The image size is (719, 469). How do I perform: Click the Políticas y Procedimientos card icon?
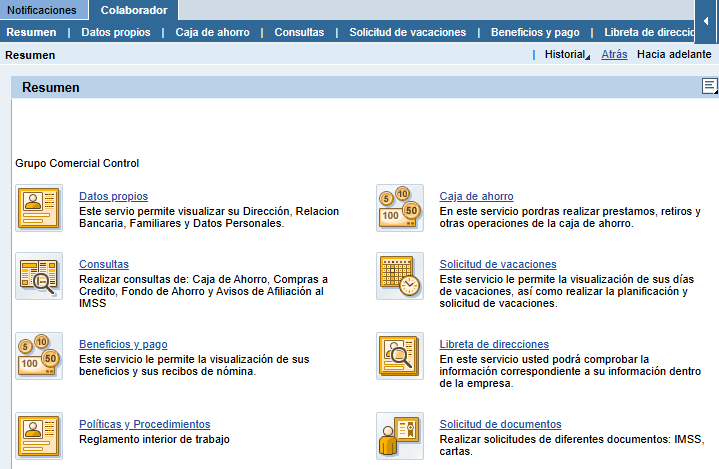coord(39,435)
